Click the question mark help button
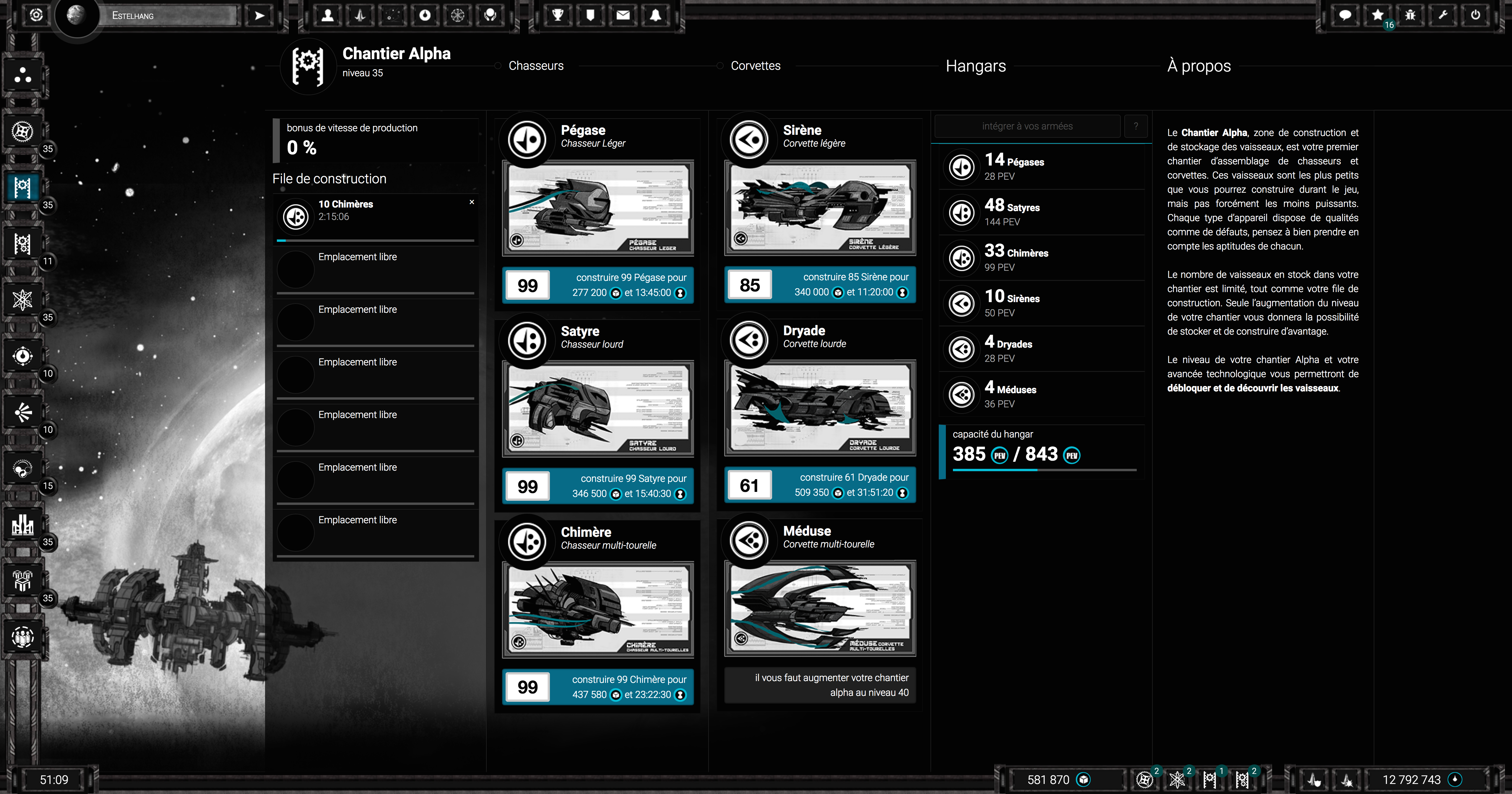 click(1136, 126)
